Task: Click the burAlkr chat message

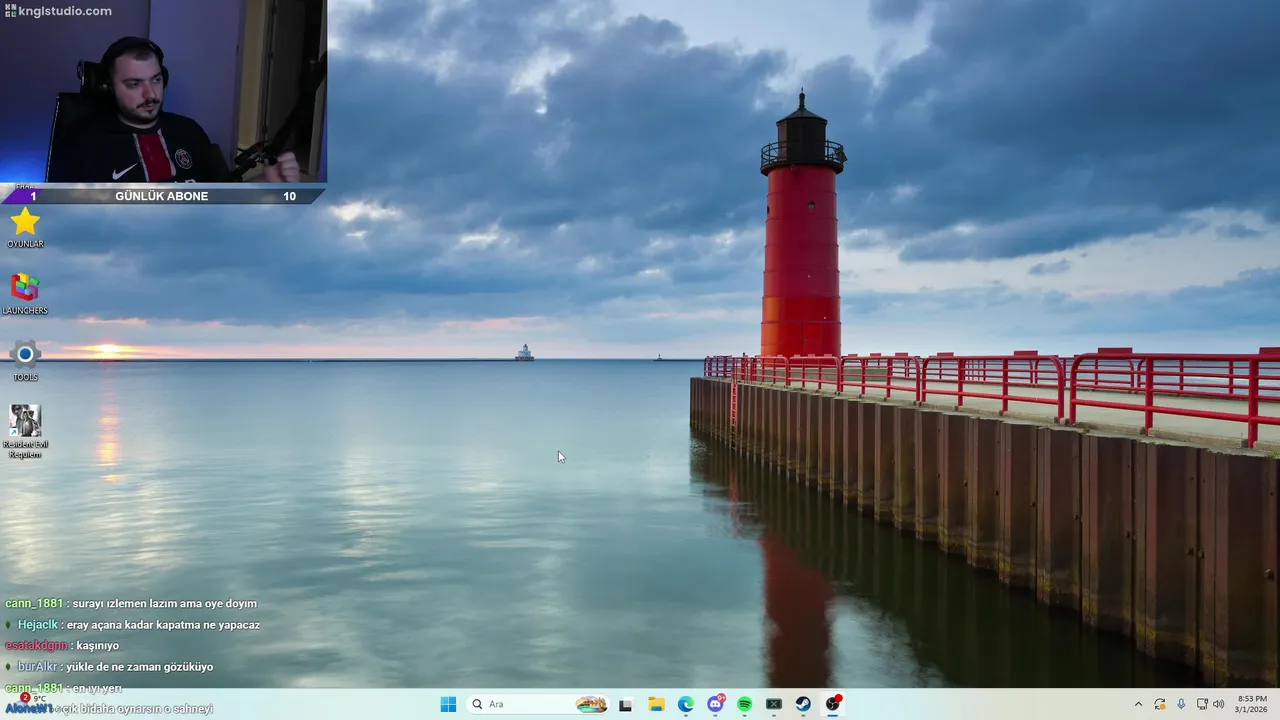Action: [x=109, y=667]
